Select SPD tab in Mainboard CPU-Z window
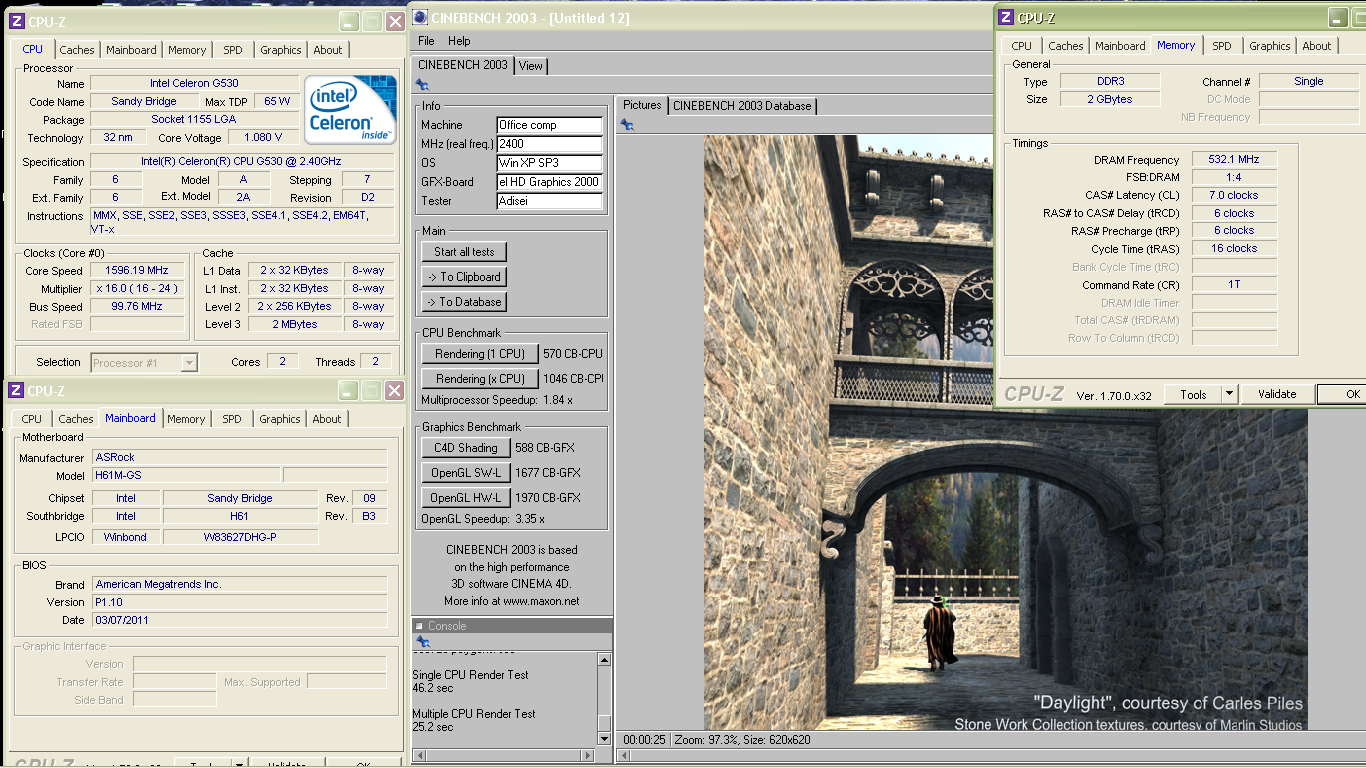This screenshot has width=1366, height=768. click(231, 419)
